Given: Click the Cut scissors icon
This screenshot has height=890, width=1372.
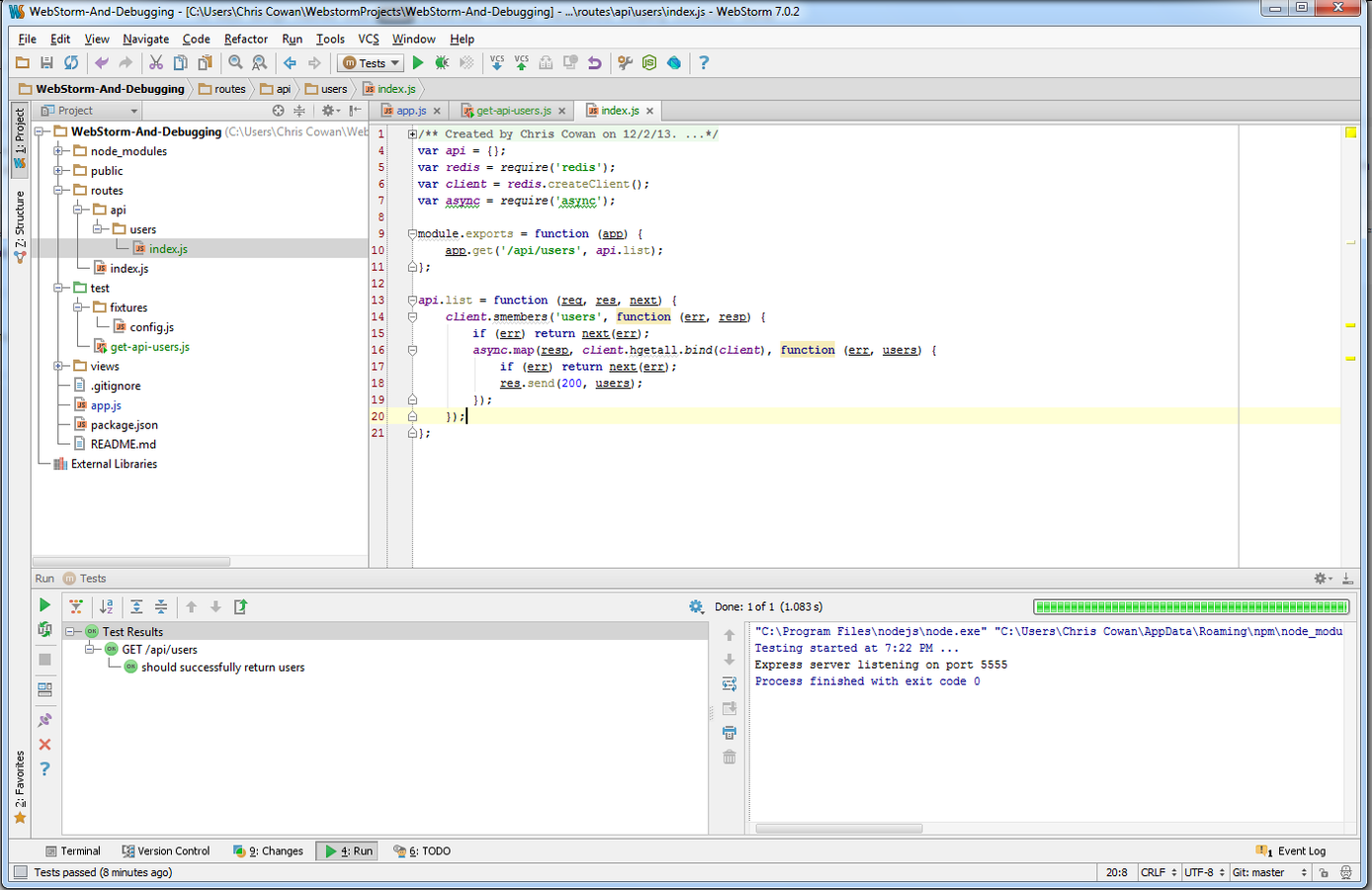Looking at the screenshot, I should pyautogui.click(x=156, y=62).
